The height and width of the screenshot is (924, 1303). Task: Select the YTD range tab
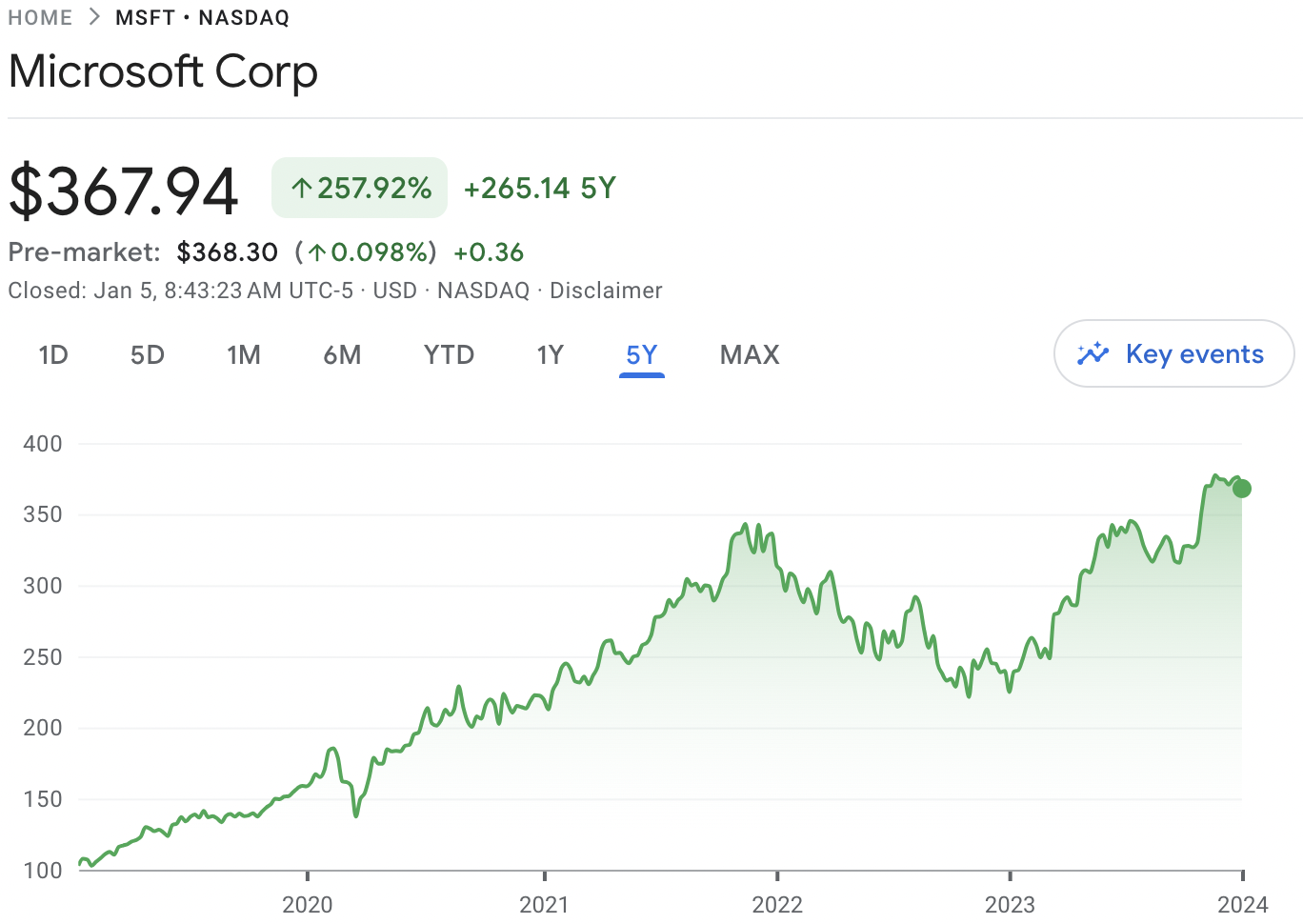pyautogui.click(x=449, y=355)
